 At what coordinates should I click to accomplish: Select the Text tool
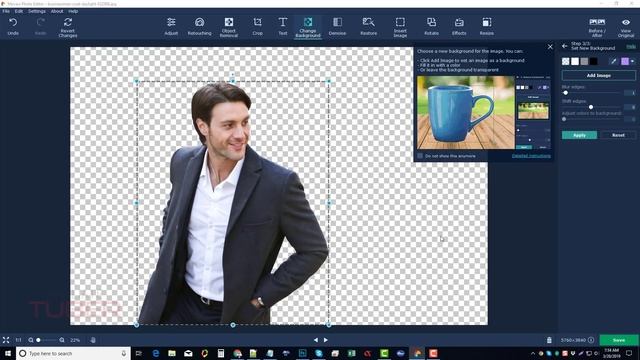[x=283, y=27]
